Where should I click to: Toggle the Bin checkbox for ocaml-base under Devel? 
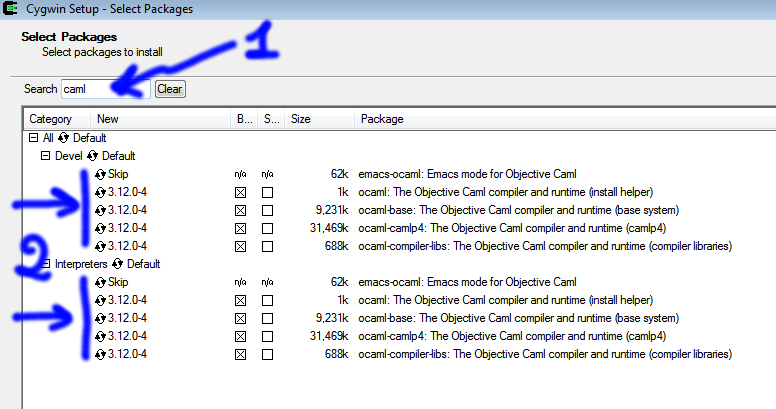[x=241, y=210]
